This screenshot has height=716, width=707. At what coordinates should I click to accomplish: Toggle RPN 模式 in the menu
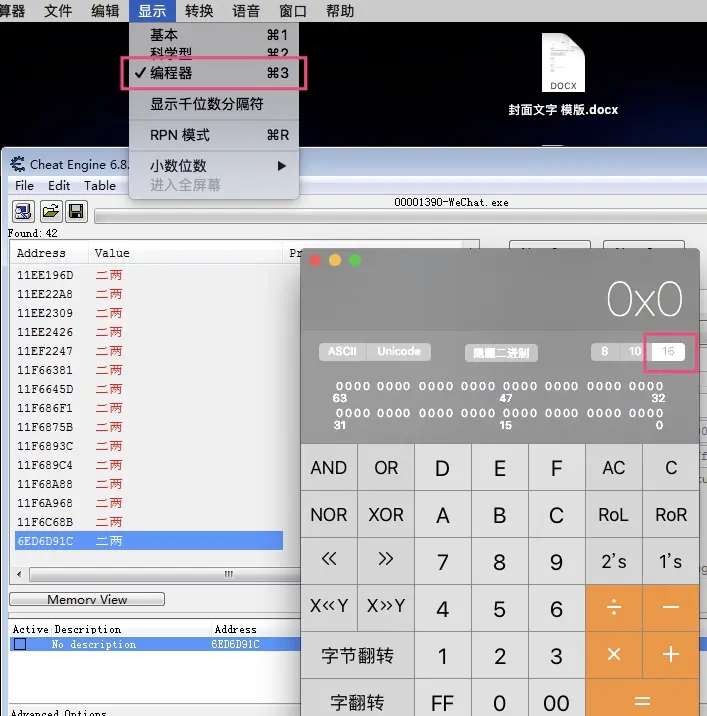tap(214, 135)
